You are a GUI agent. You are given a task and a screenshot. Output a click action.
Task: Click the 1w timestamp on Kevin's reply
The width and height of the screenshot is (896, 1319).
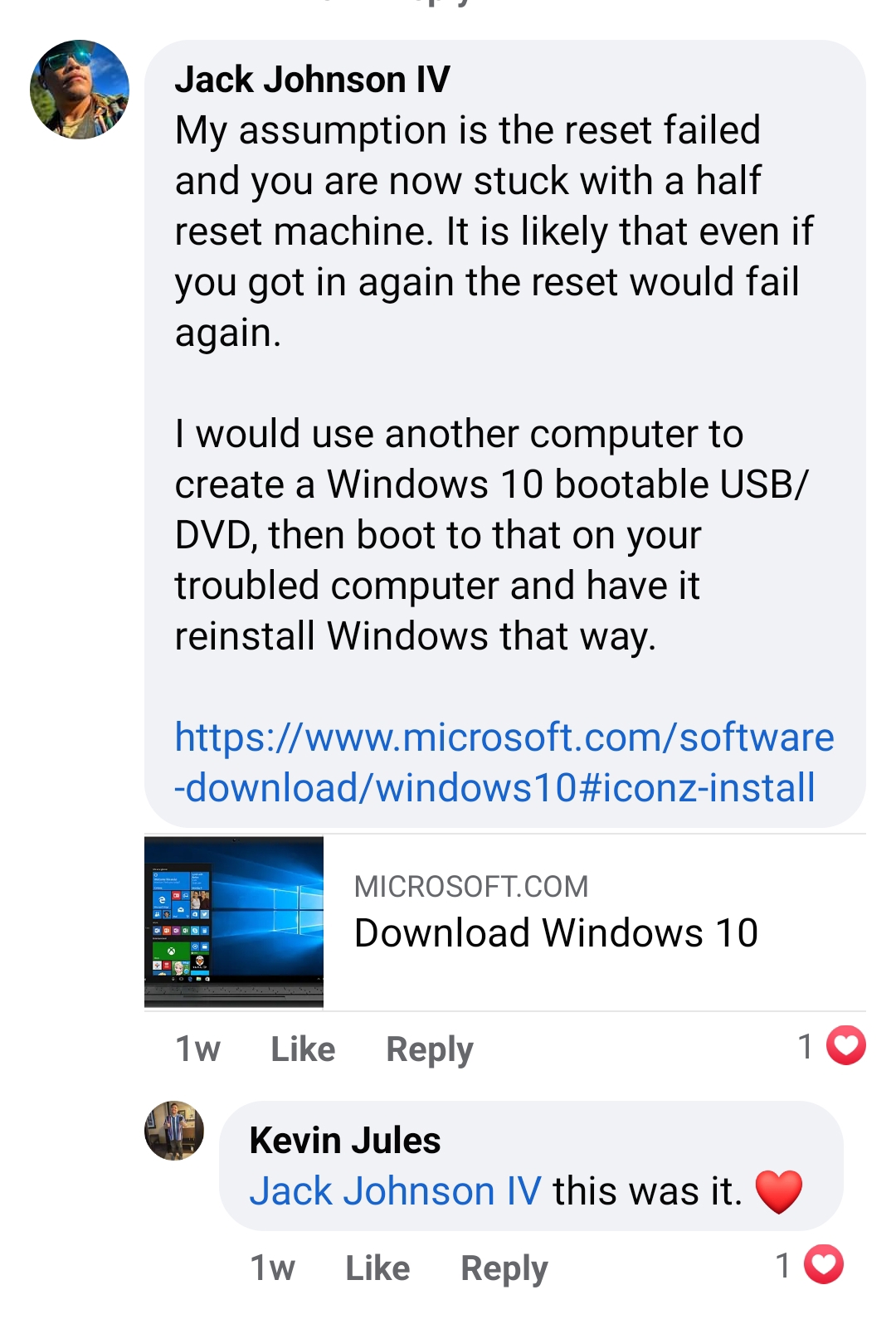(x=272, y=1268)
